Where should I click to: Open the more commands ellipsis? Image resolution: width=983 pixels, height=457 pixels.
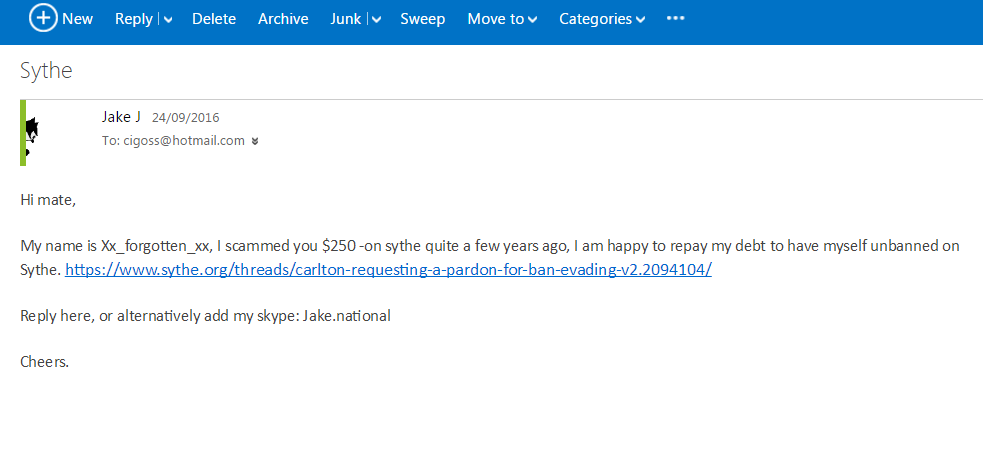(676, 19)
